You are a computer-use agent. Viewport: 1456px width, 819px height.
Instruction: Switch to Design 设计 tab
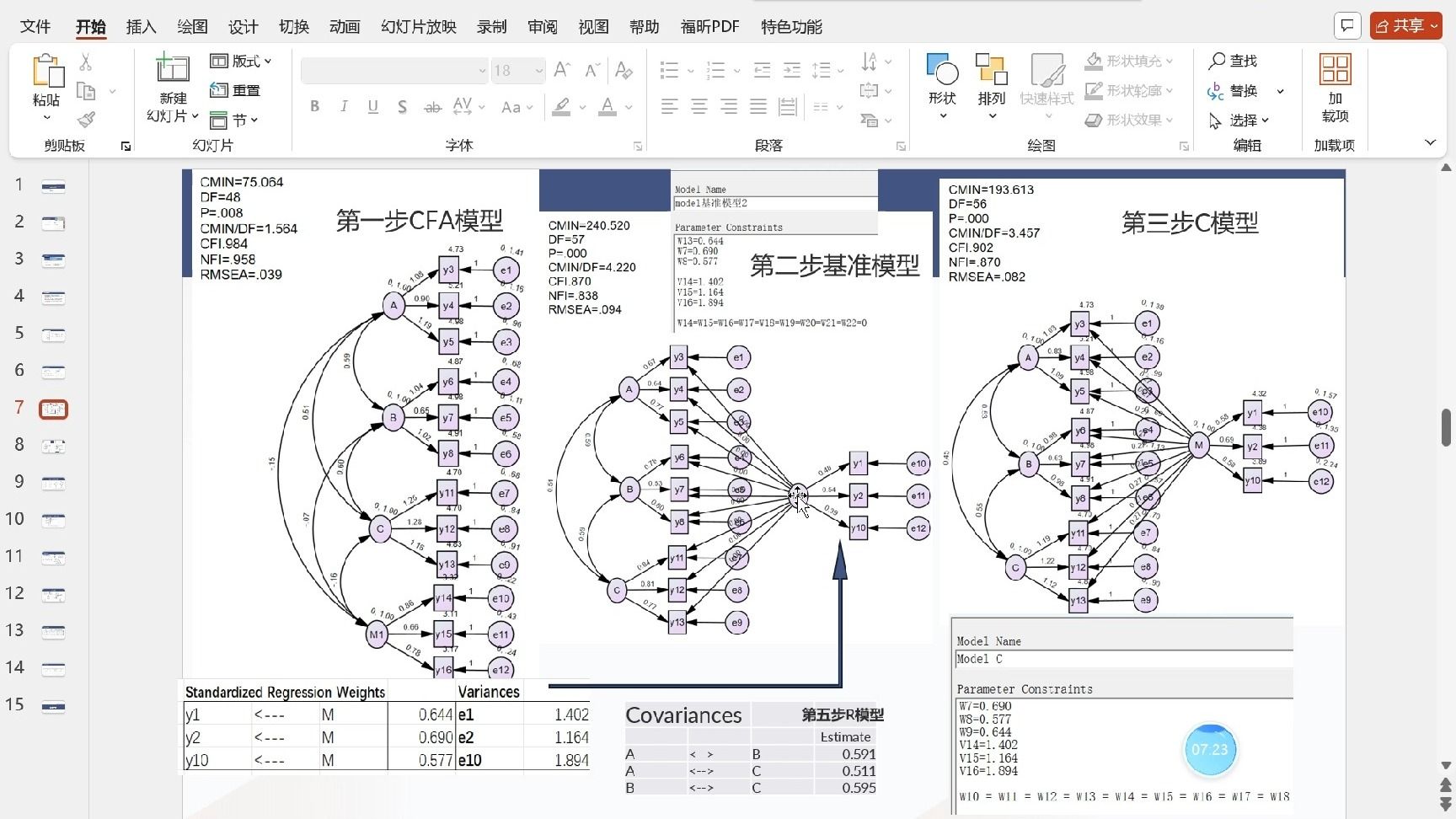tap(243, 26)
